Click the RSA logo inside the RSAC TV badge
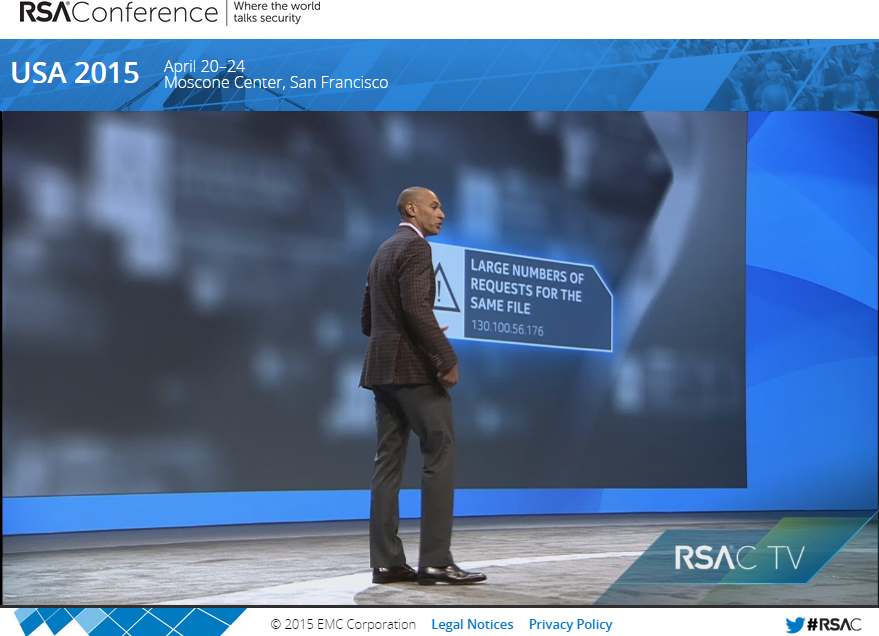The height and width of the screenshot is (636, 879). pos(704,558)
